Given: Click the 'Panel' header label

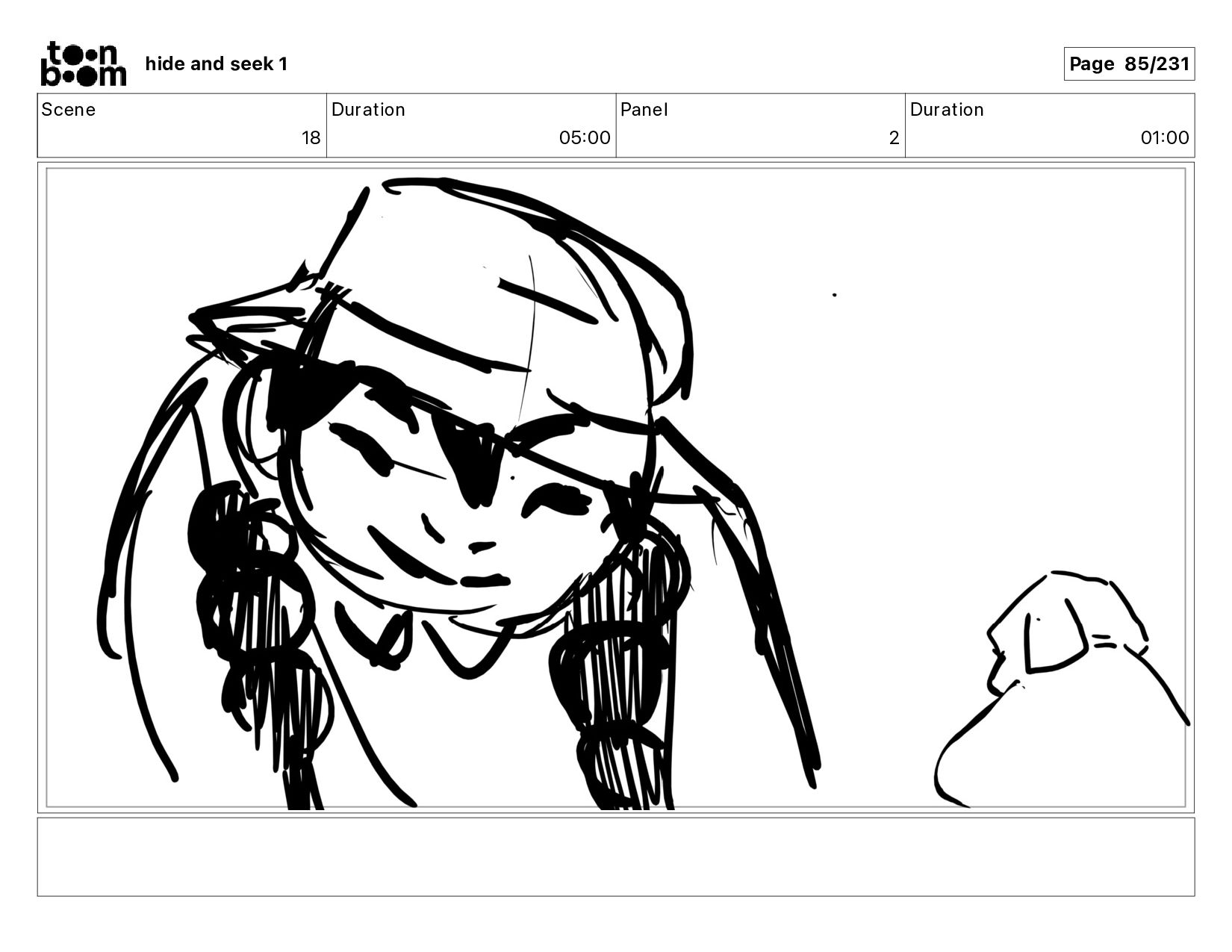Looking at the screenshot, I should tap(644, 110).
